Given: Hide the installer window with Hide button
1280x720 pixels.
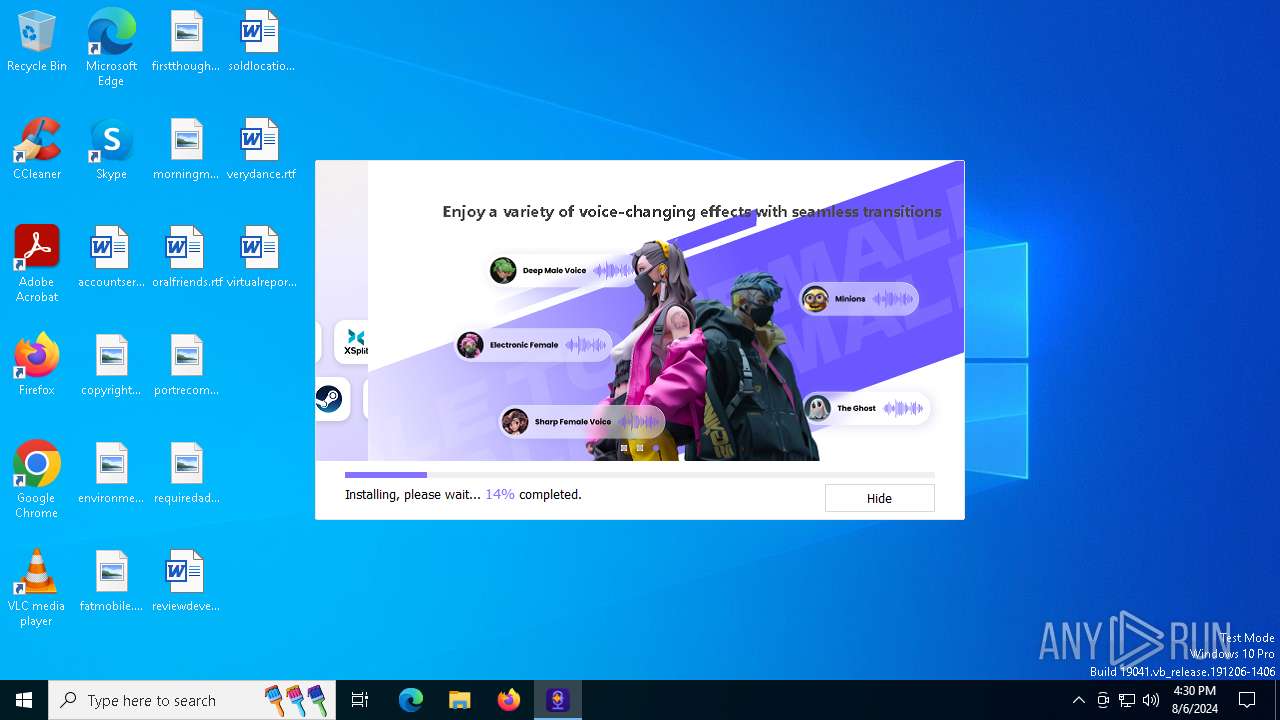Looking at the screenshot, I should (x=879, y=498).
